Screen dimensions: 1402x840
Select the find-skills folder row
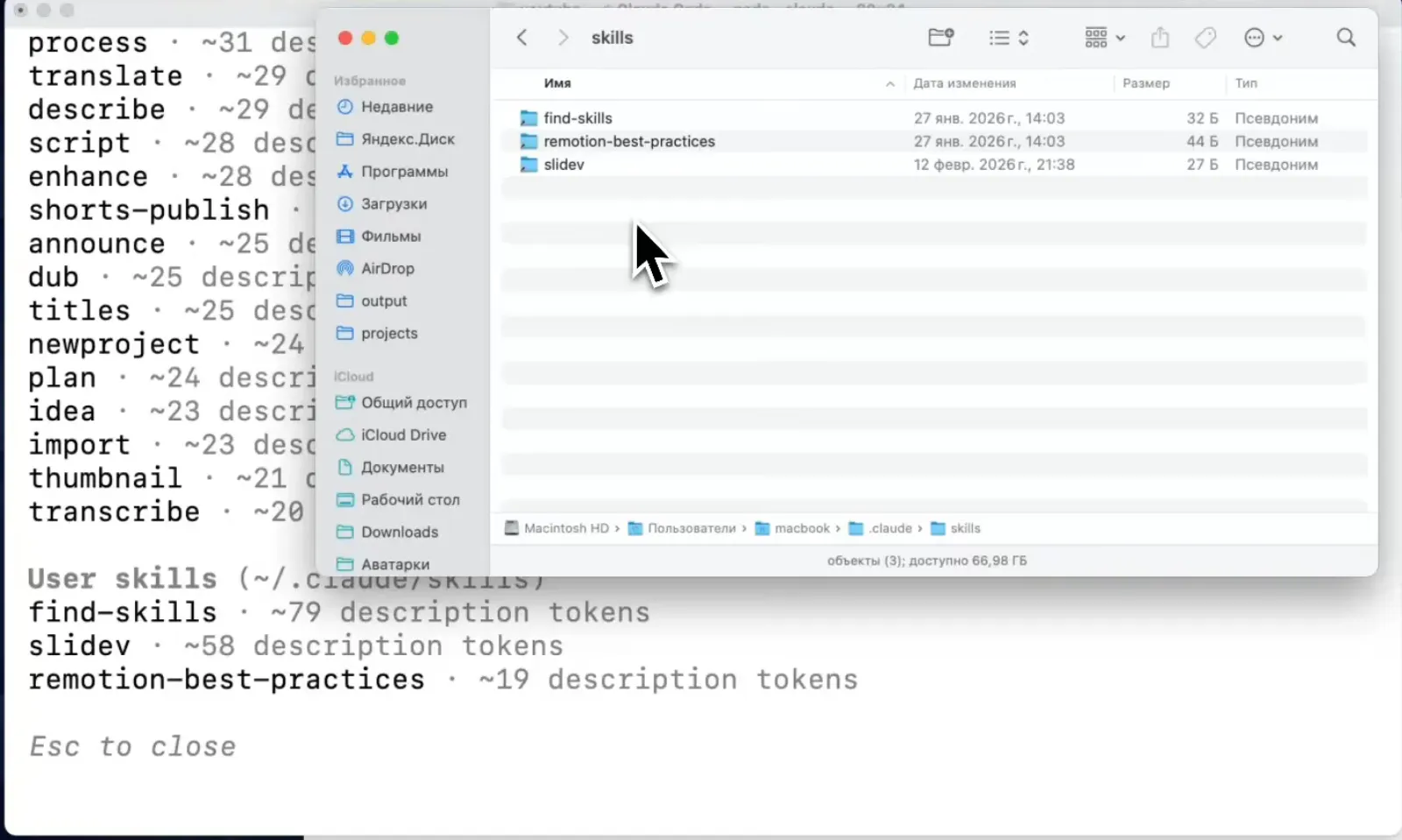pyautogui.click(x=934, y=118)
